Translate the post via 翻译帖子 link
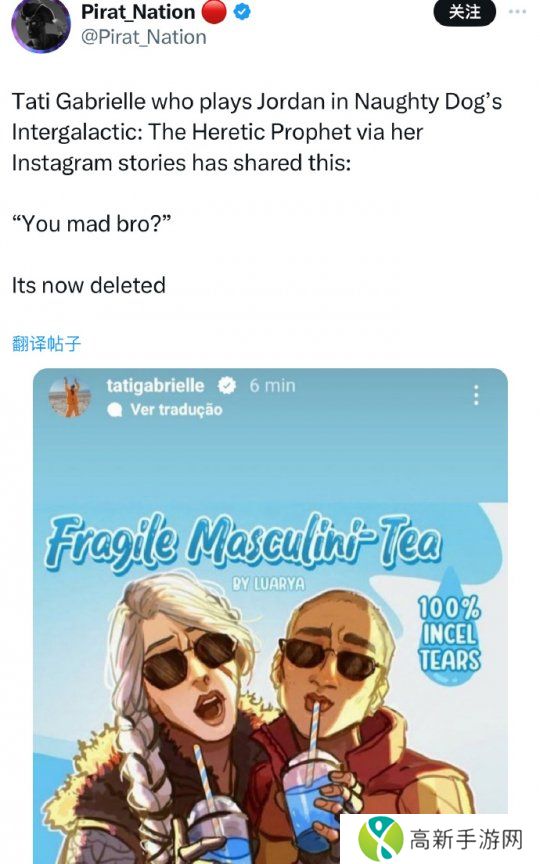Image resolution: width=540 pixels, height=864 pixels. (x=46, y=344)
